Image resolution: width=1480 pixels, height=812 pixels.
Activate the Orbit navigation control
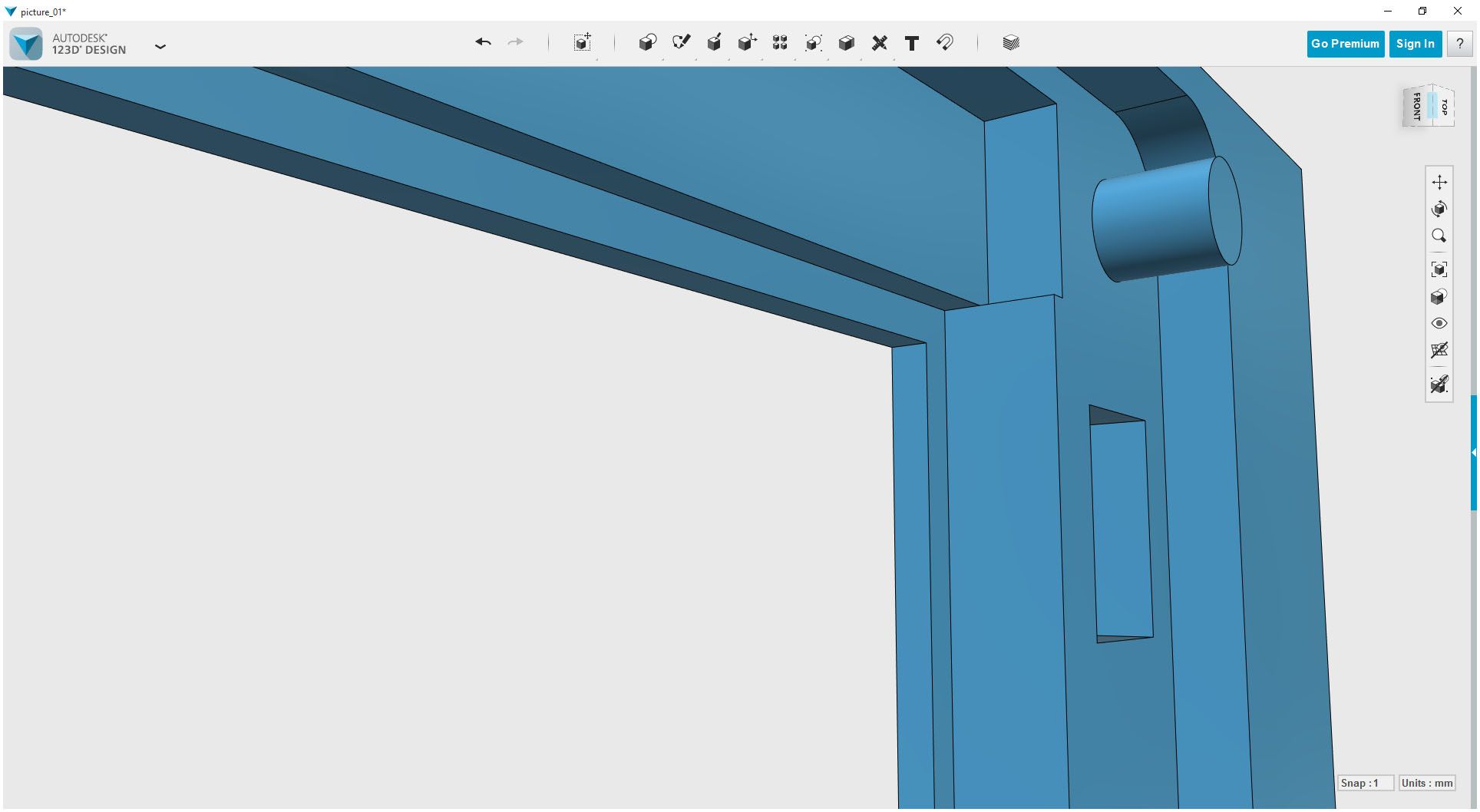[x=1440, y=208]
